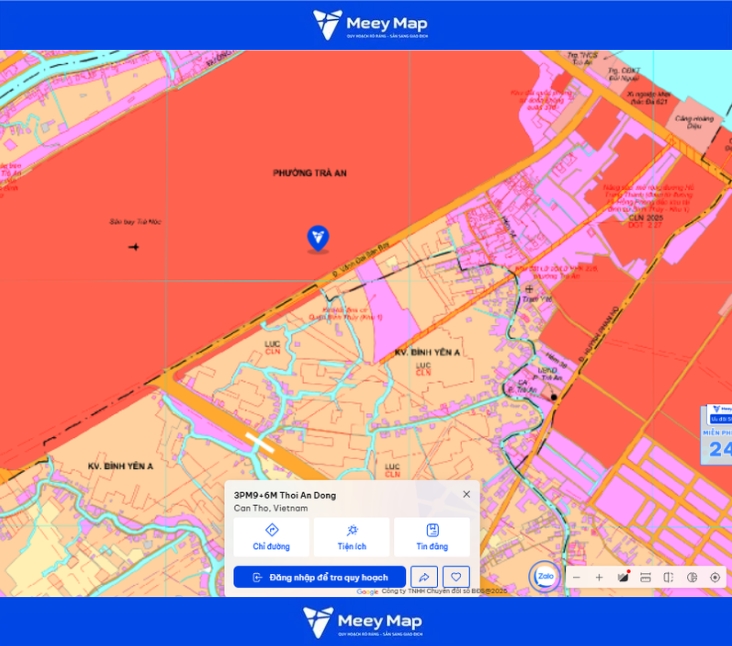Click the Trà Nóc airport plane marker
732x646 pixels.
click(134, 246)
